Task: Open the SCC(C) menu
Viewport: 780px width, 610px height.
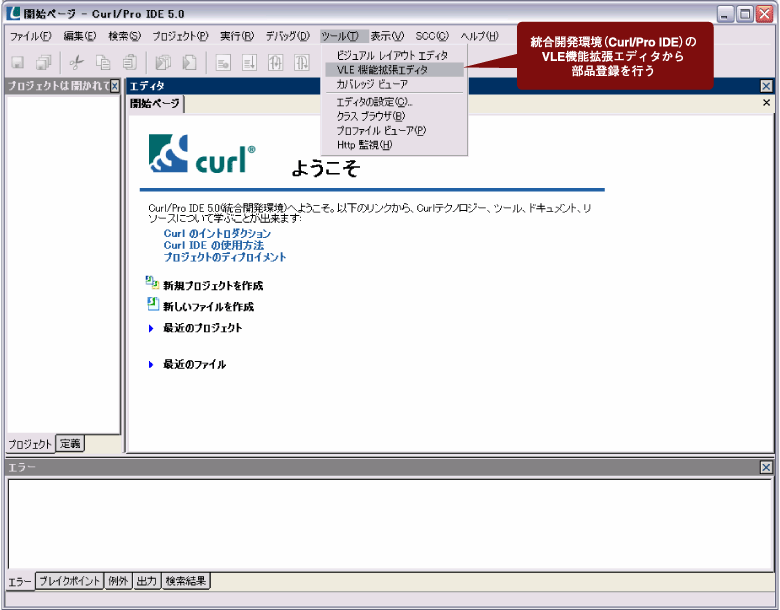Action: [x=432, y=36]
